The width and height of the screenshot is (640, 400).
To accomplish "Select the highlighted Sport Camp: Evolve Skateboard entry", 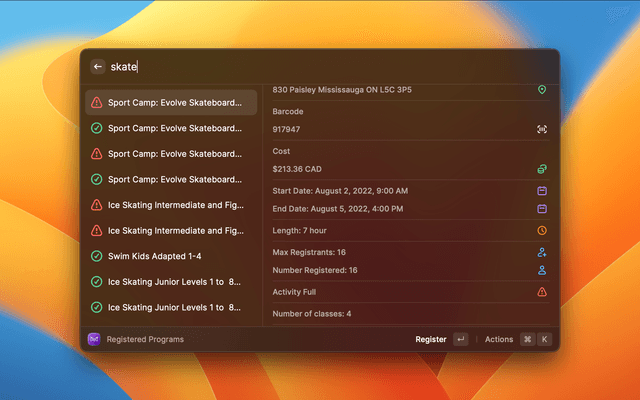I will pos(171,102).
